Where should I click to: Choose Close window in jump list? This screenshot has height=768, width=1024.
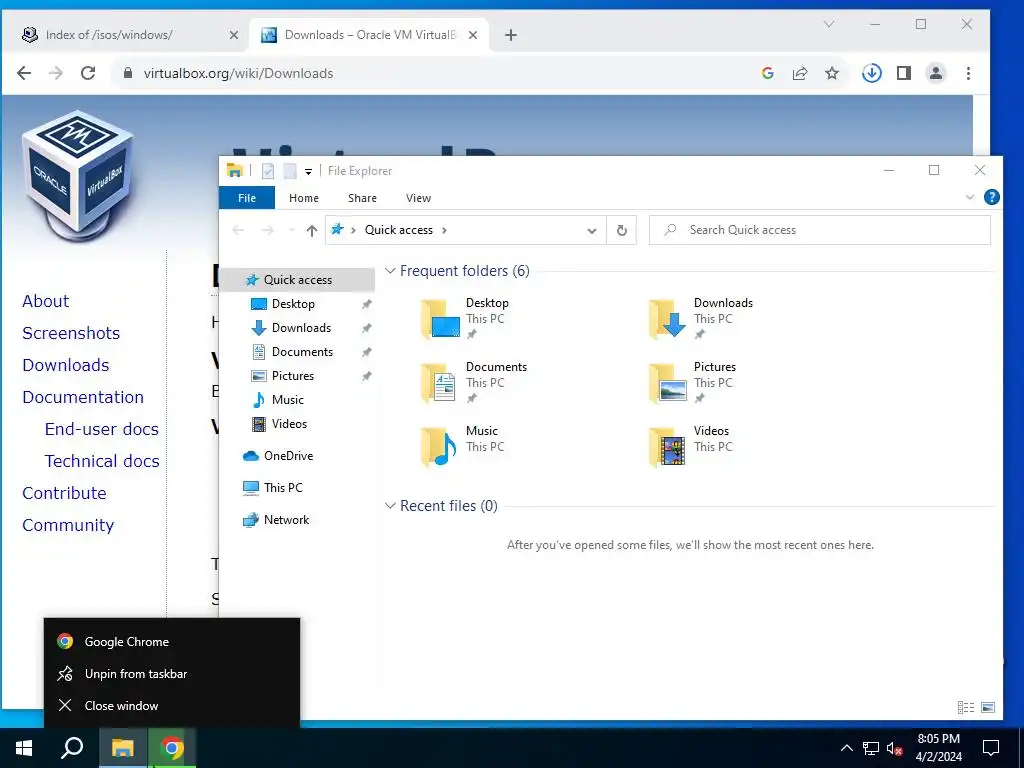(172, 706)
